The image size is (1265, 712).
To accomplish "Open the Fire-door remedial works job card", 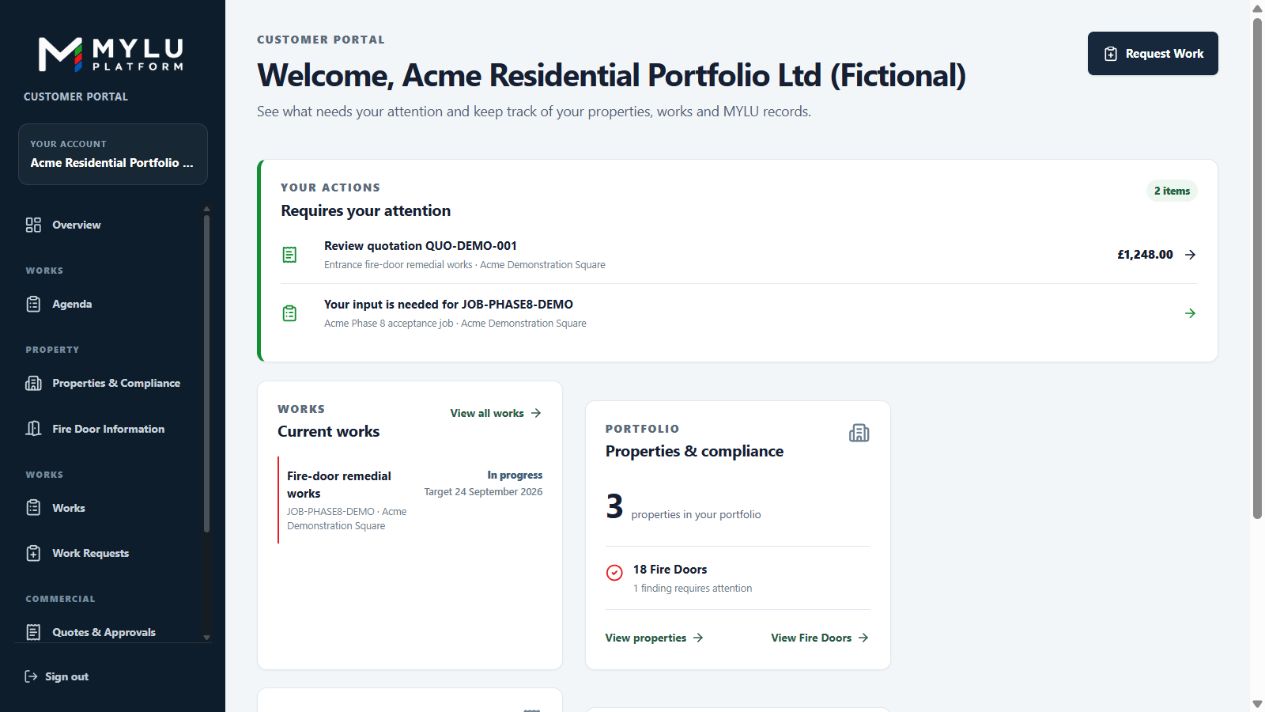I will [x=411, y=500].
